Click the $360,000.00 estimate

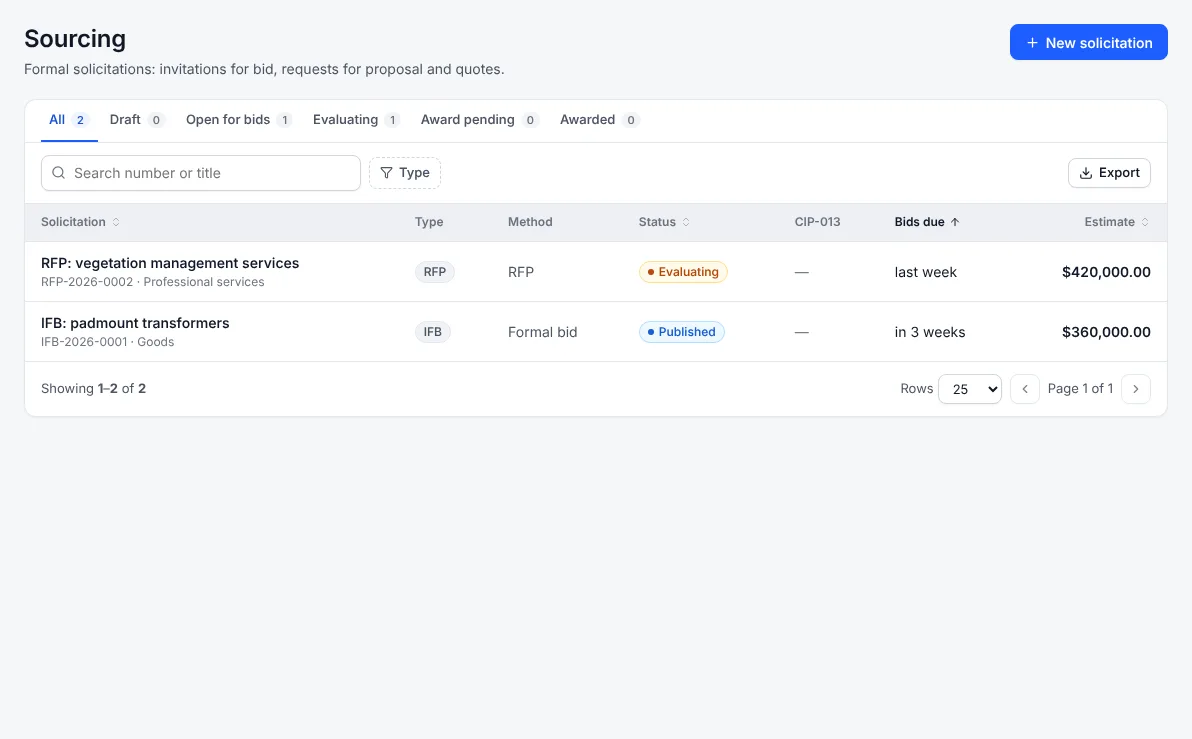[x=1106, y=332]
